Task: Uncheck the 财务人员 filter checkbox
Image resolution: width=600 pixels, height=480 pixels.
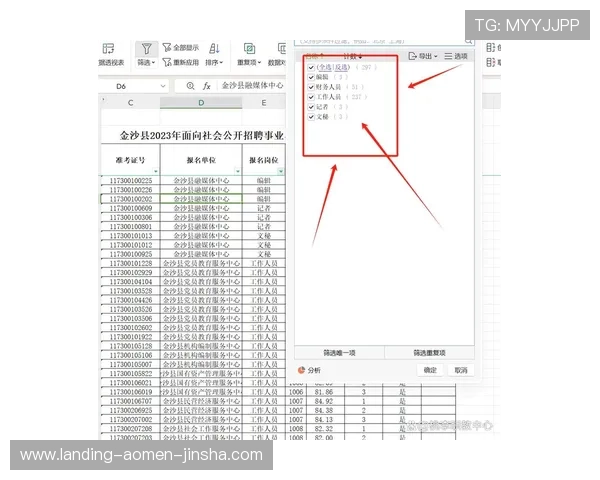Action: click(311, 87)
